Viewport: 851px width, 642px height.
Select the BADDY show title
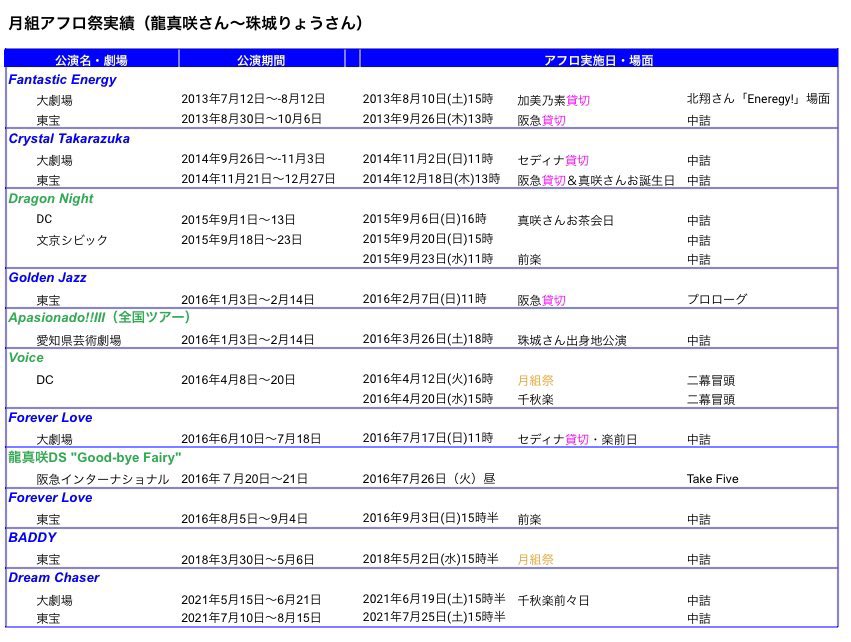point(32,538)
